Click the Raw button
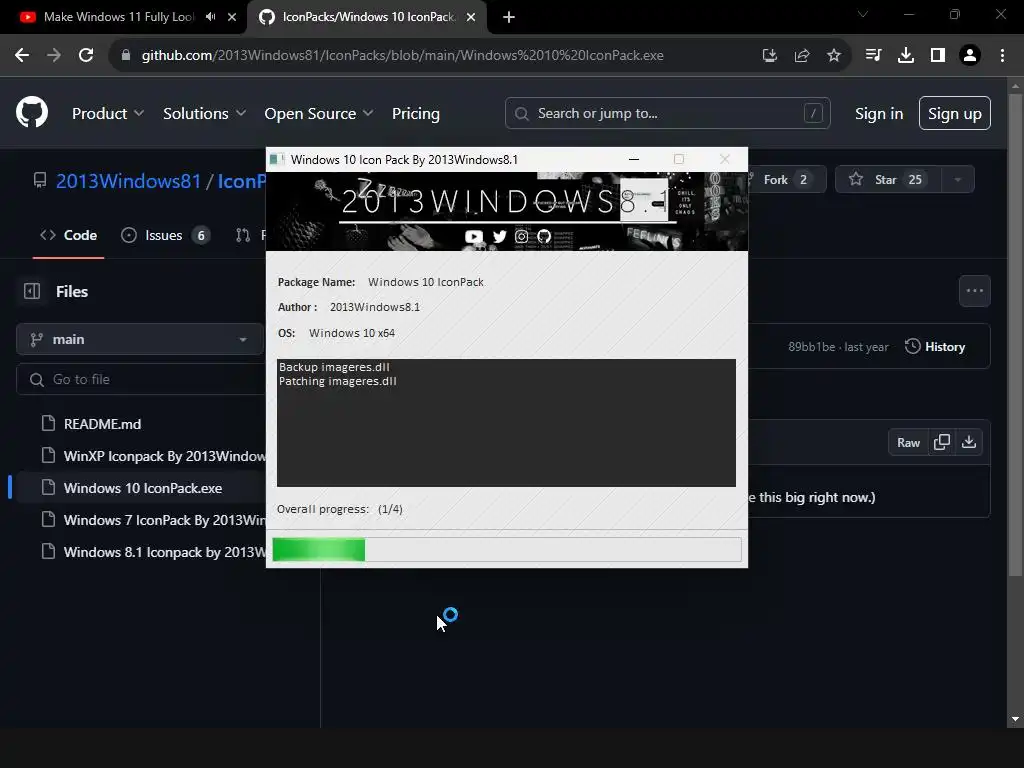 908,442
